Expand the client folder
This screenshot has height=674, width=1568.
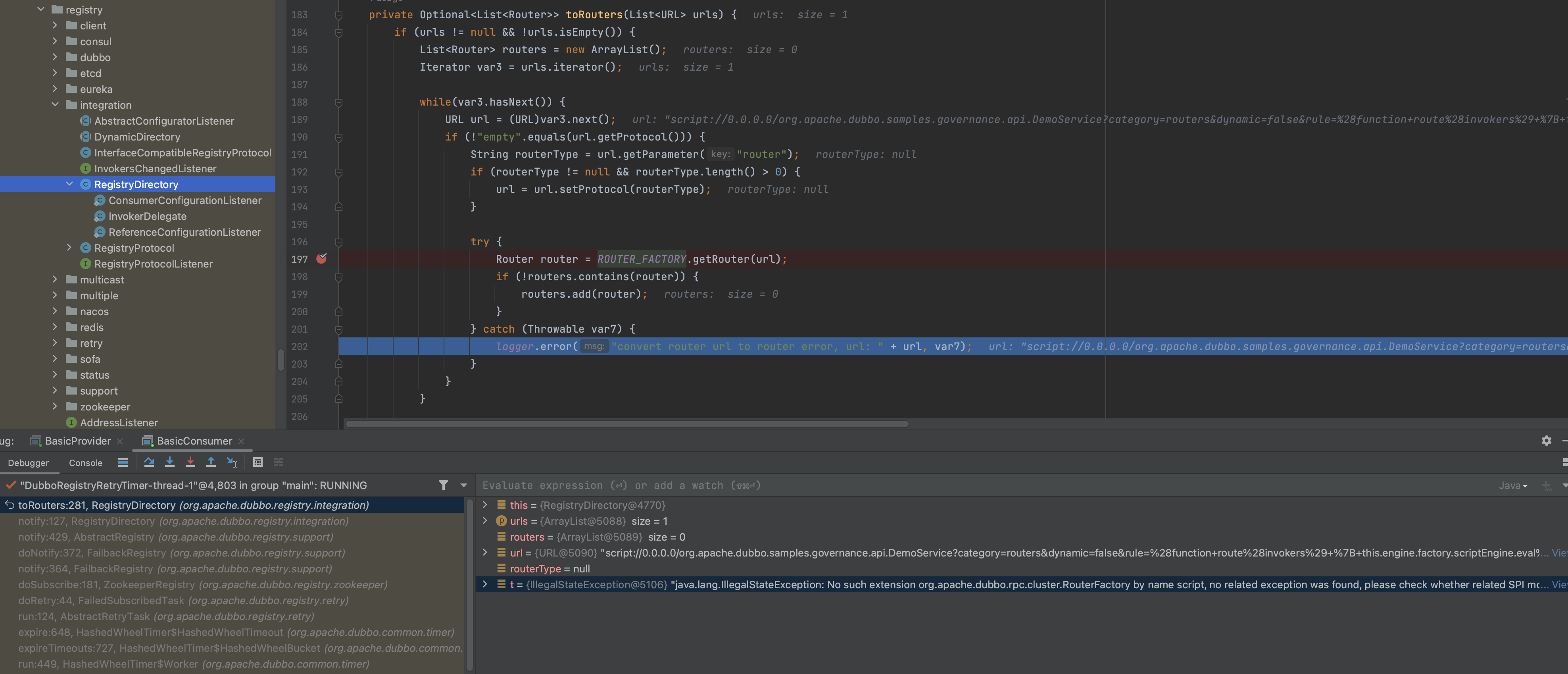pos(55,25)
